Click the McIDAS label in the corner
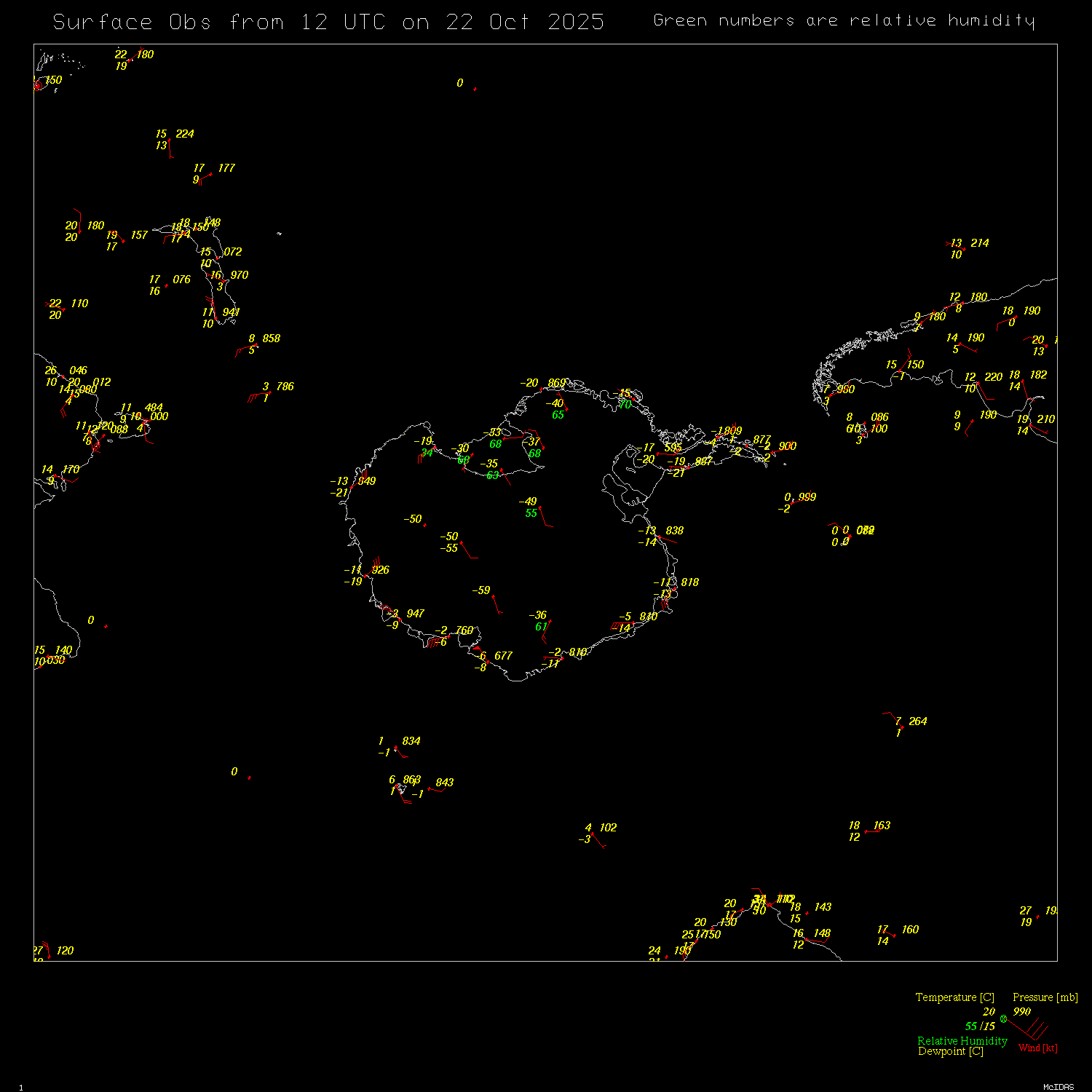 1058,1087
